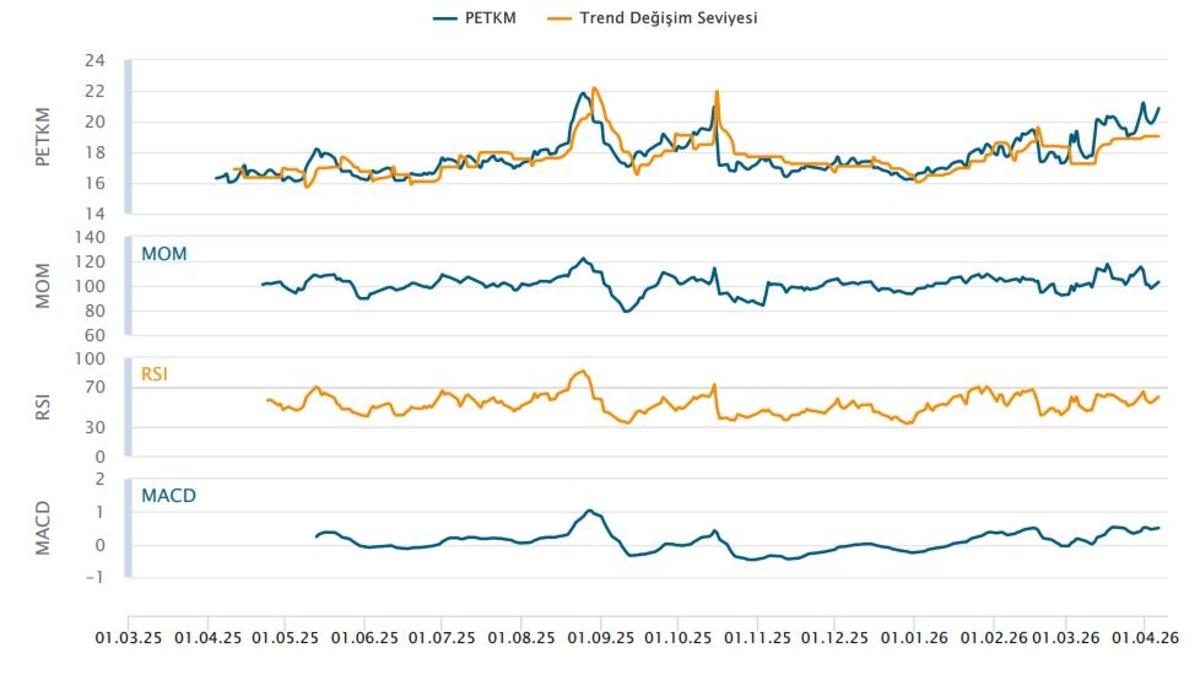
Task: Click the 01.06.25 x-axis date label
Action: click(364, 637)
